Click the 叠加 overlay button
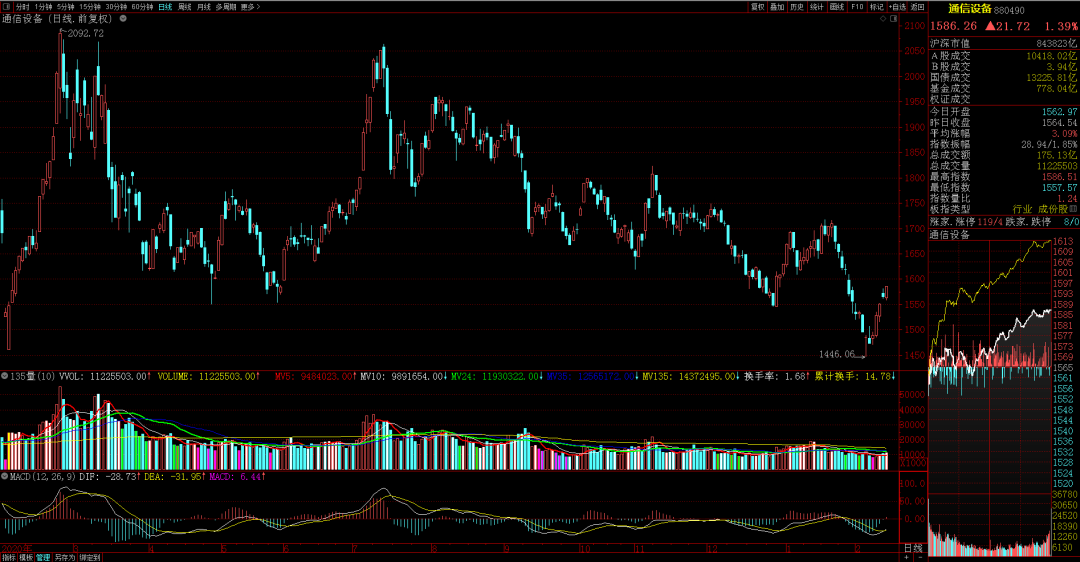The width and height of the screenshot is (1080, 562). 778,7
